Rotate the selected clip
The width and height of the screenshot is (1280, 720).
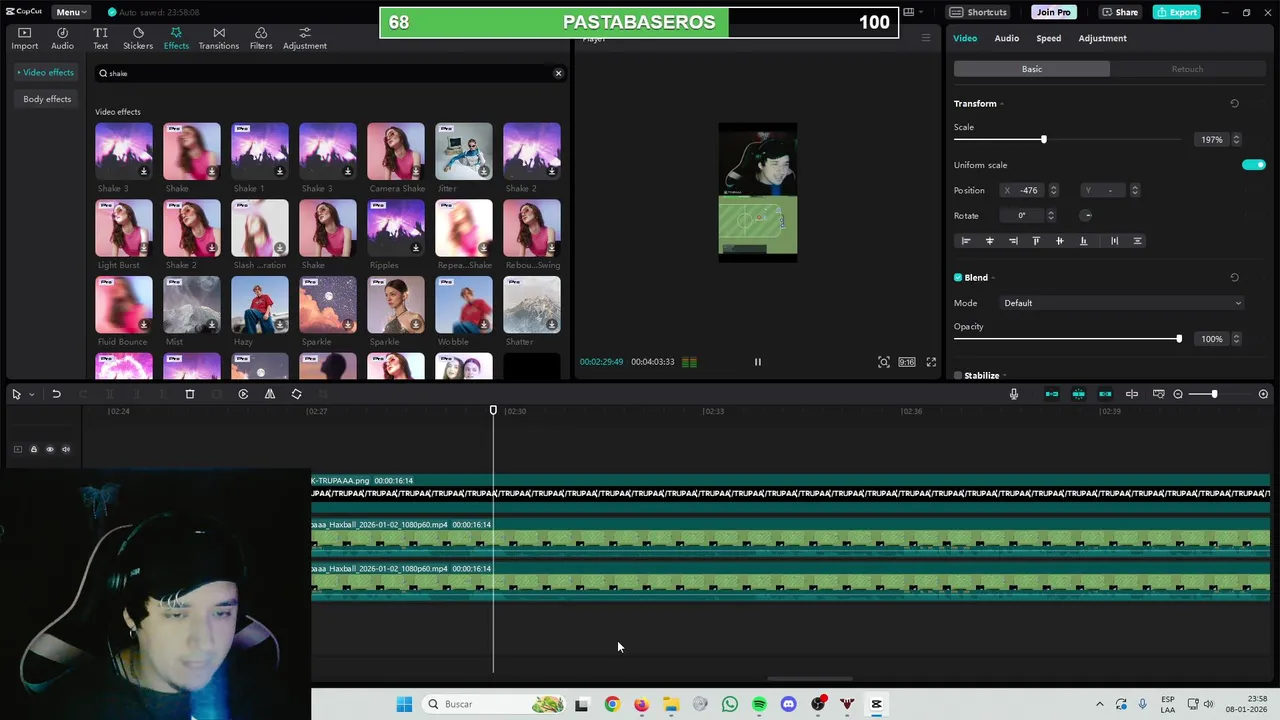[x=296, y=394]
